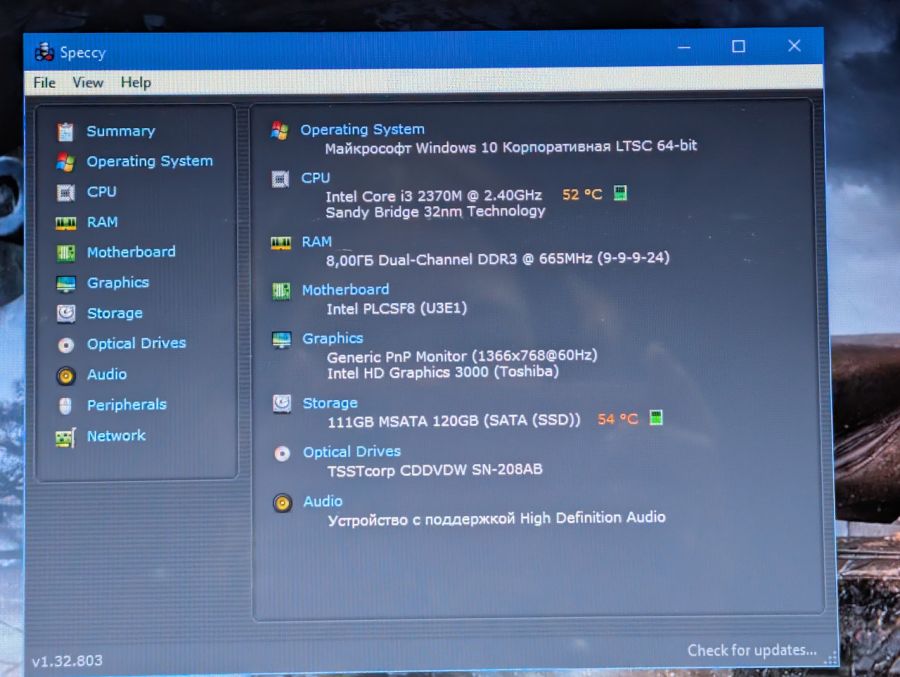Click 111GB MSATA 120GB storage text

coord(454,421)
